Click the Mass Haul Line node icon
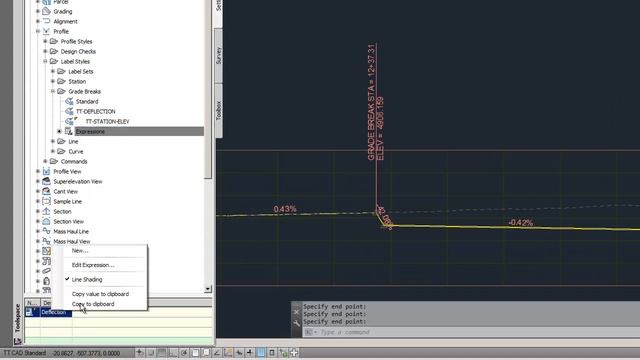Screen dimensions: 640x360 46,231
